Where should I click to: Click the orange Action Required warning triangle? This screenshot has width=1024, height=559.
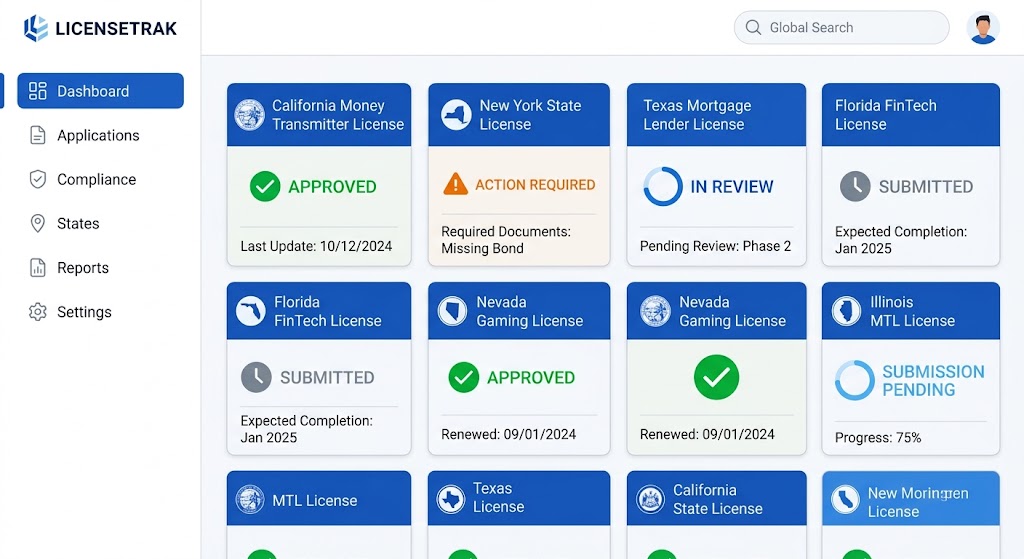[x=455, y=185]
